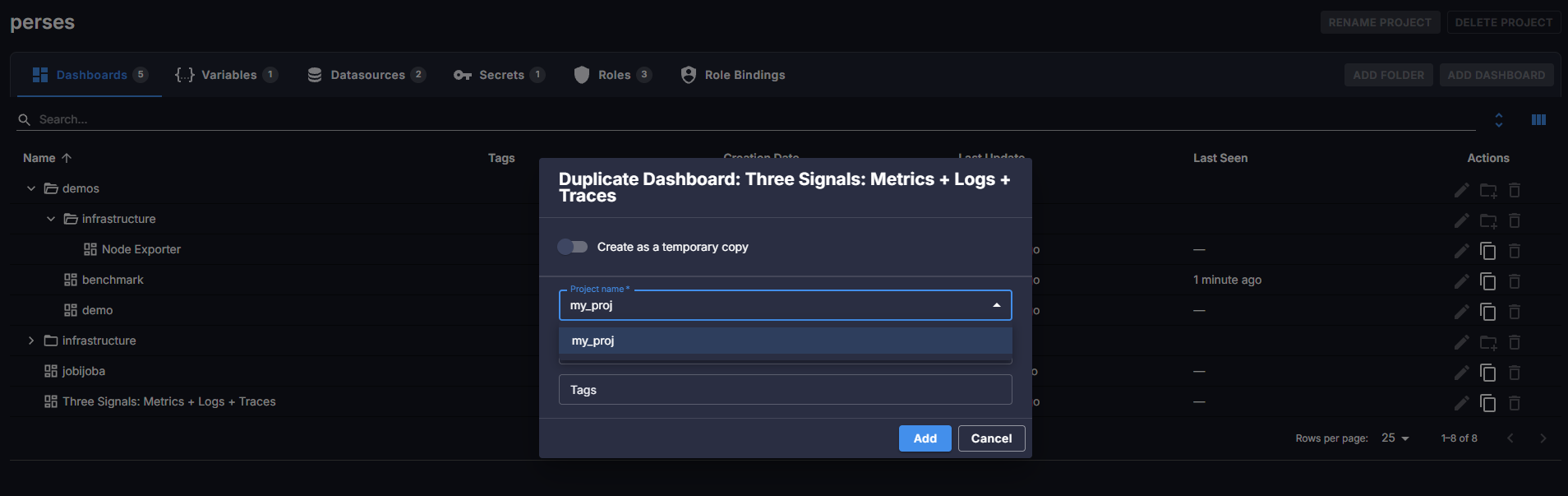
Task: Go to previous page of the table
Action: (1510, 438)
